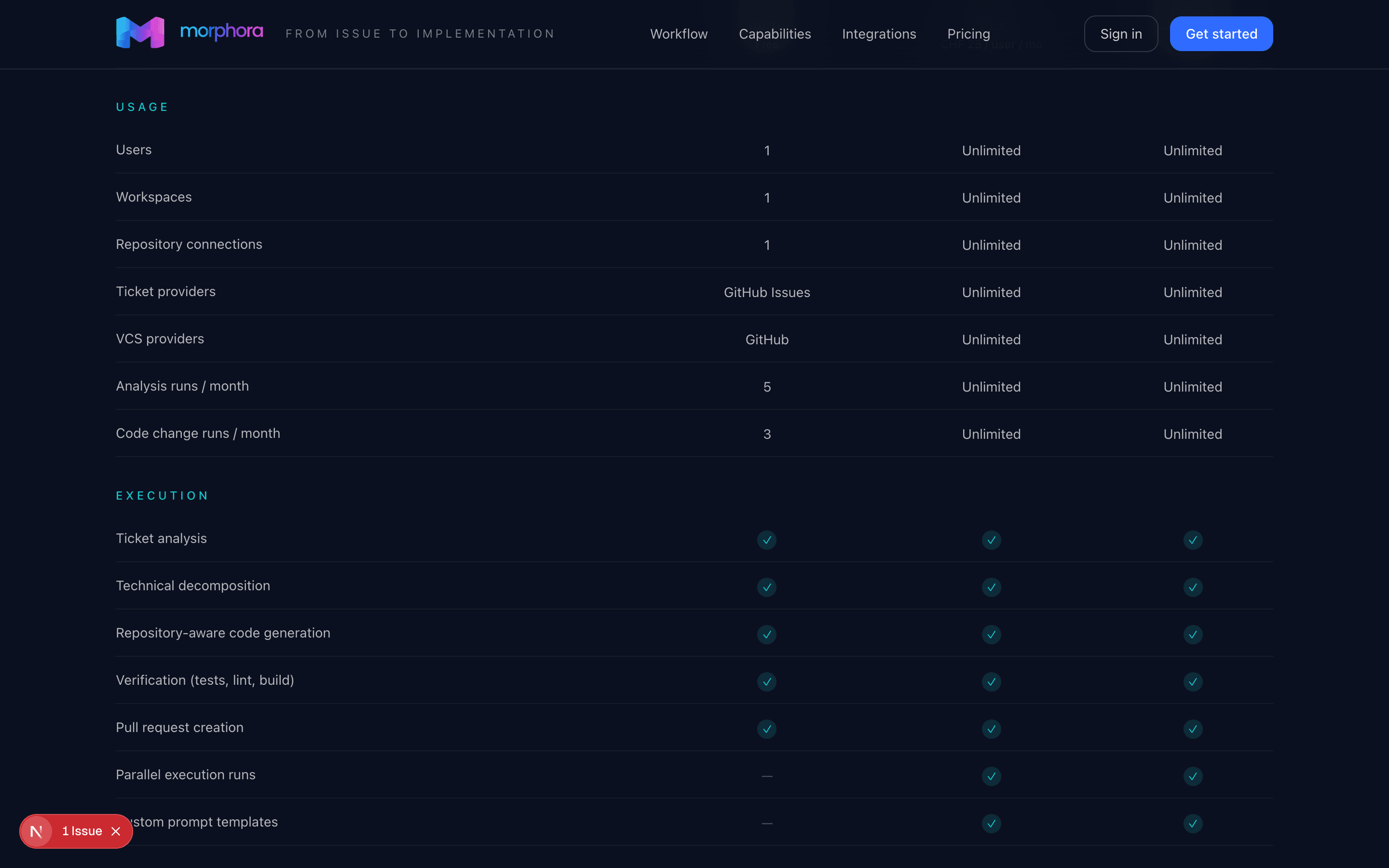
Task: Navigate to the Integrations page
Action: click(879, 34)
